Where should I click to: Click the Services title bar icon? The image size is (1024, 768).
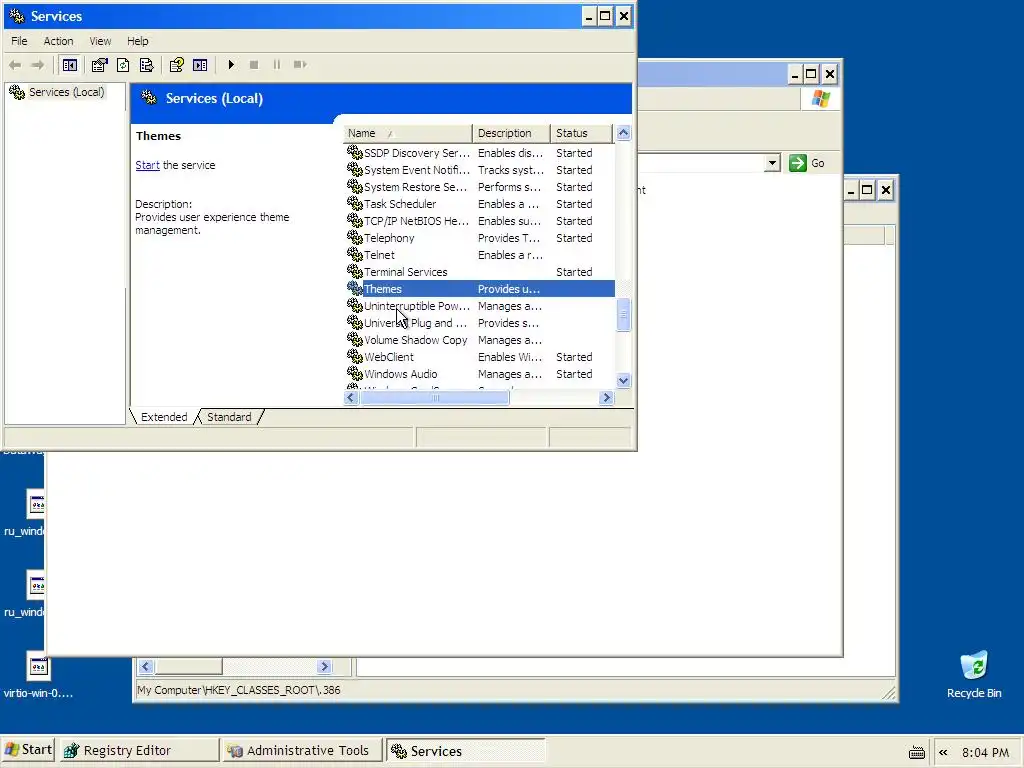click(x=16, y=16)
